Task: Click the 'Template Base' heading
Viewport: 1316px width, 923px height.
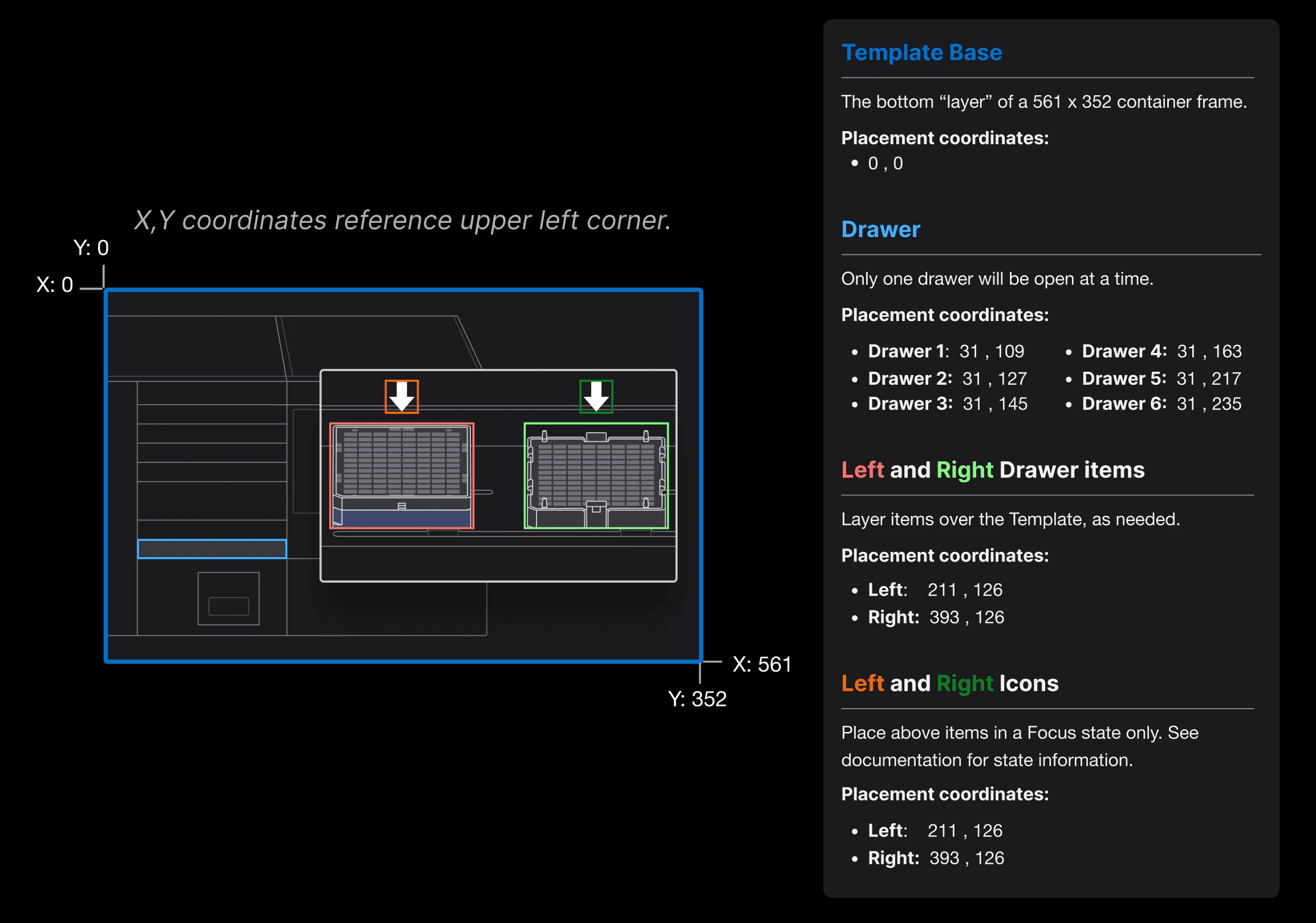Action: (921, 52)
